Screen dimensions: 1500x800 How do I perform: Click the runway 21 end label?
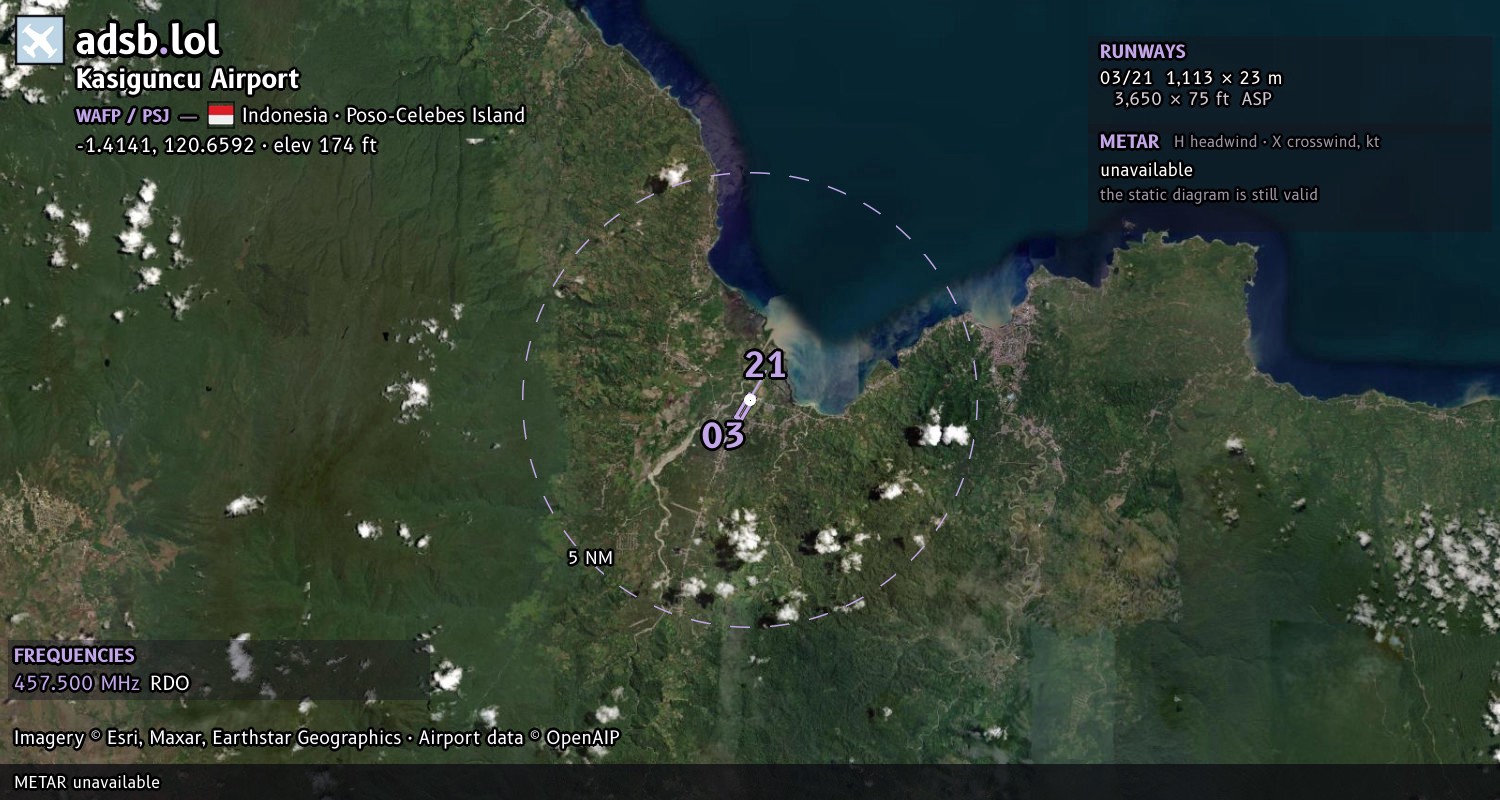pyautogui.click(x=765, y=365)
